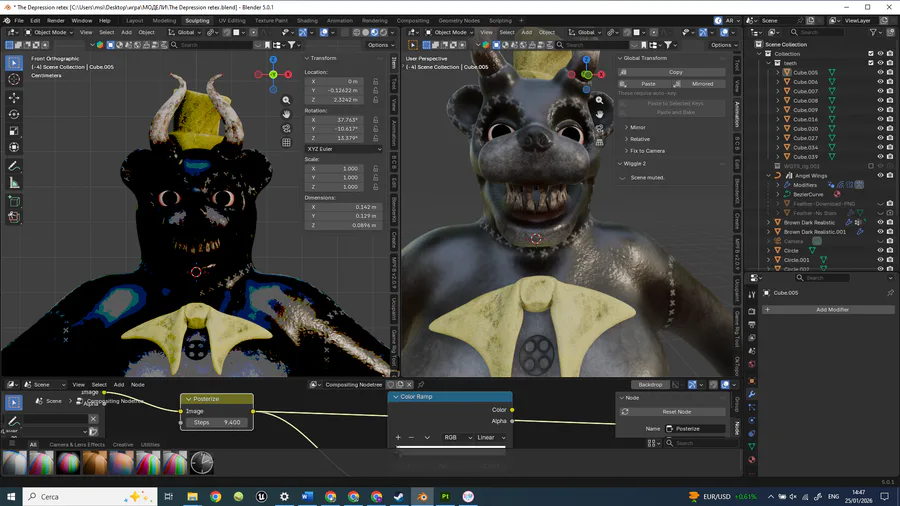900x506 pixels.
Task: Toggle camera view in right viewport
Action: tap(600, 128)
